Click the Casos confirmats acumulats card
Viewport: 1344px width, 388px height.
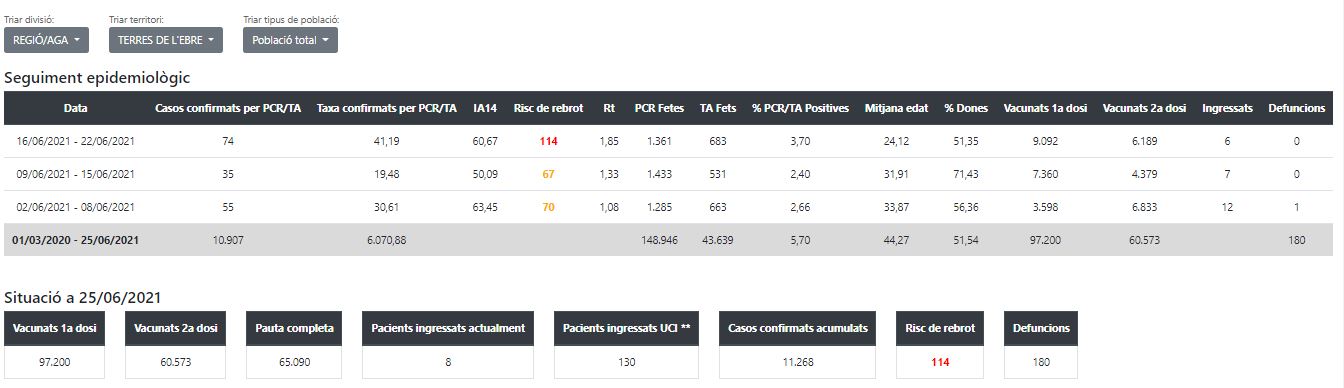(x=798, y=345)
